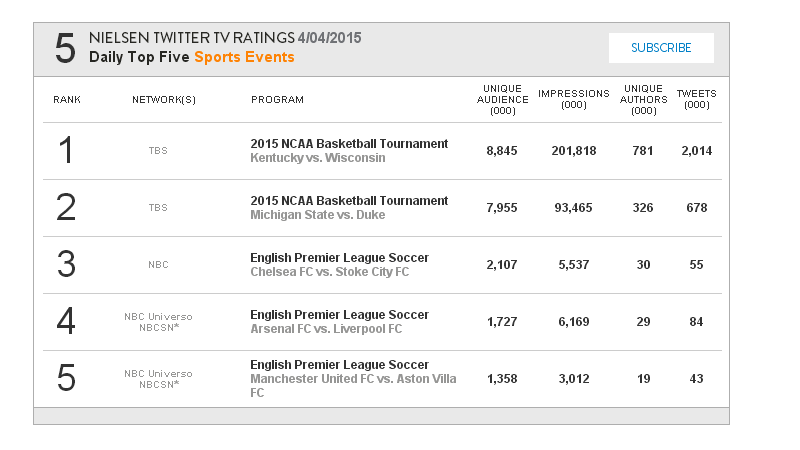Viewport: 800px width, 450px height.
Task: Click the large number 5 header badge
Action: 65,48
